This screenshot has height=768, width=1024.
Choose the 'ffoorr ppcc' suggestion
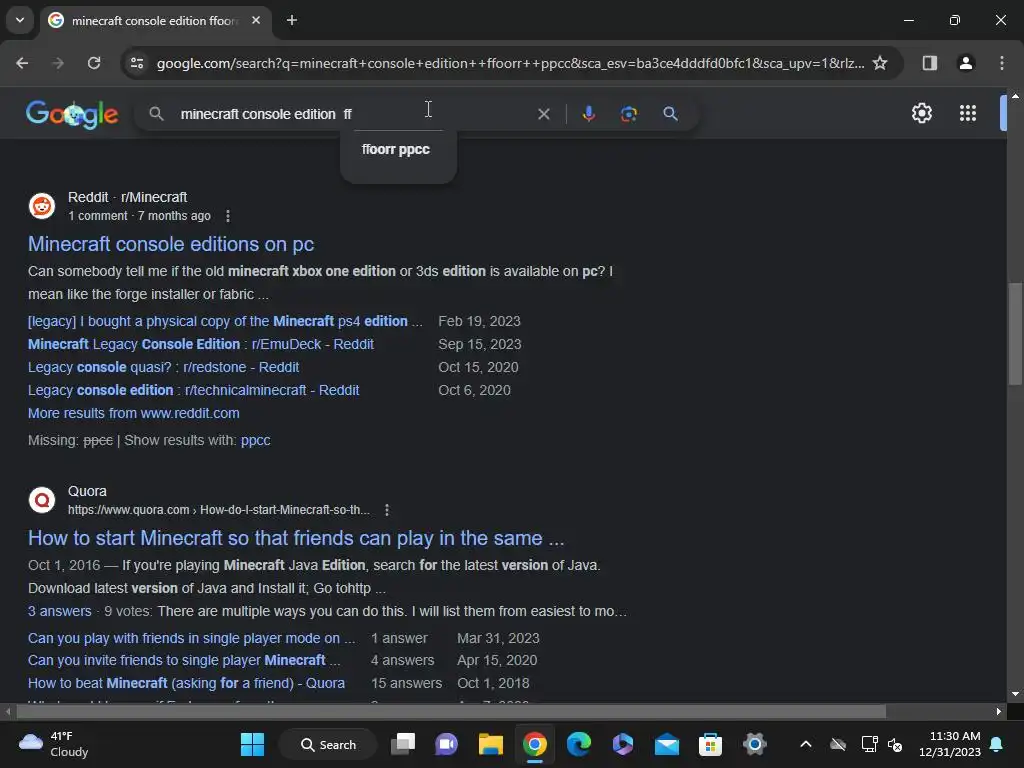(396, 150)
